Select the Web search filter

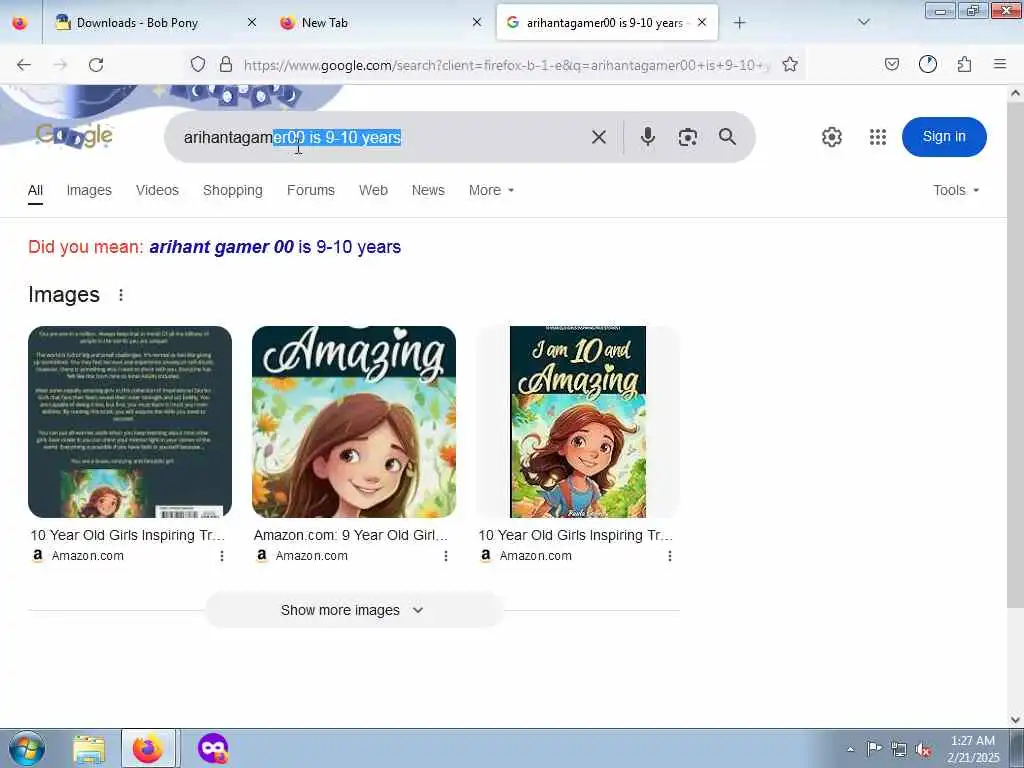coord(374,190)
